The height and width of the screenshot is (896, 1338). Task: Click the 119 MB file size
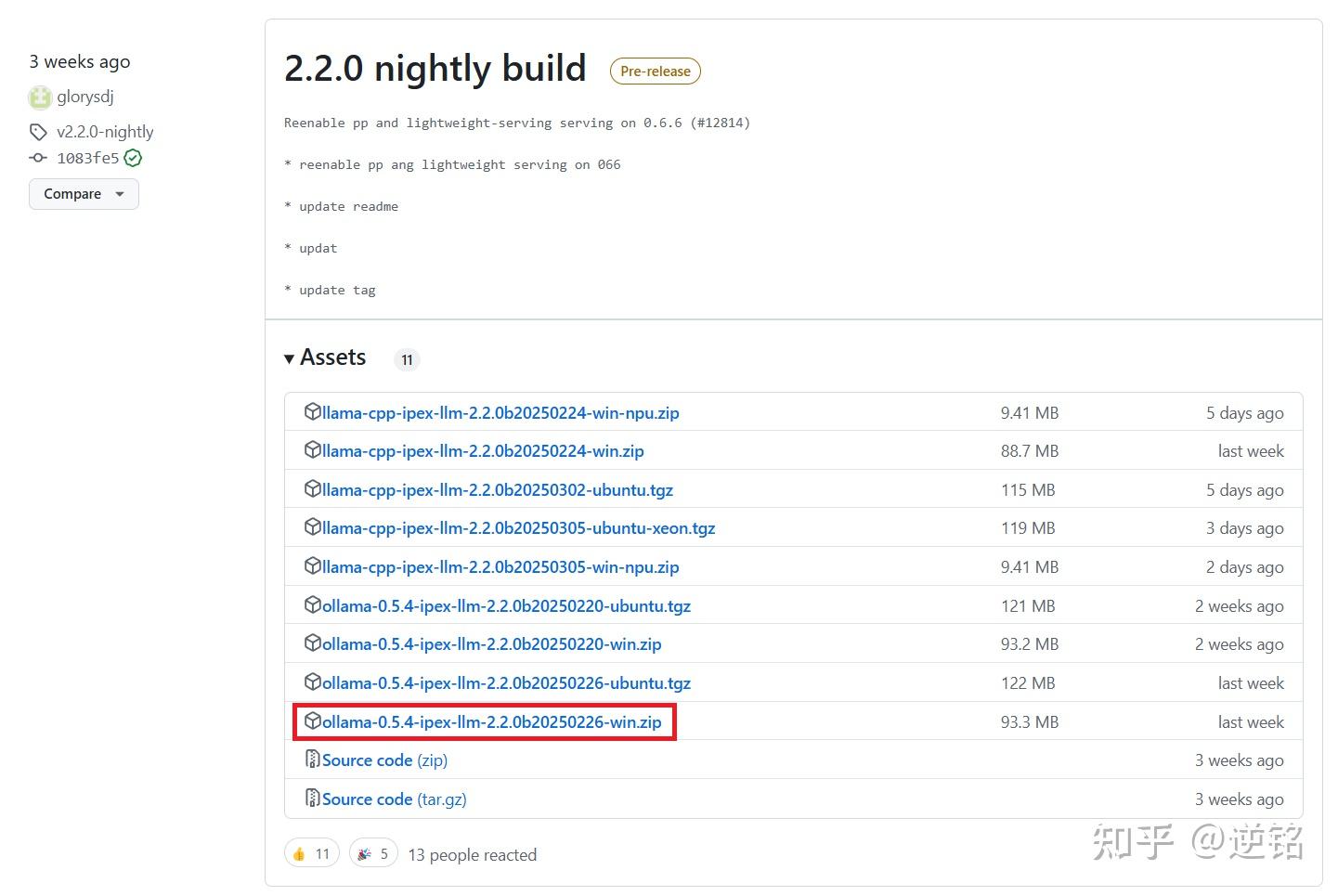point(1028,528)
